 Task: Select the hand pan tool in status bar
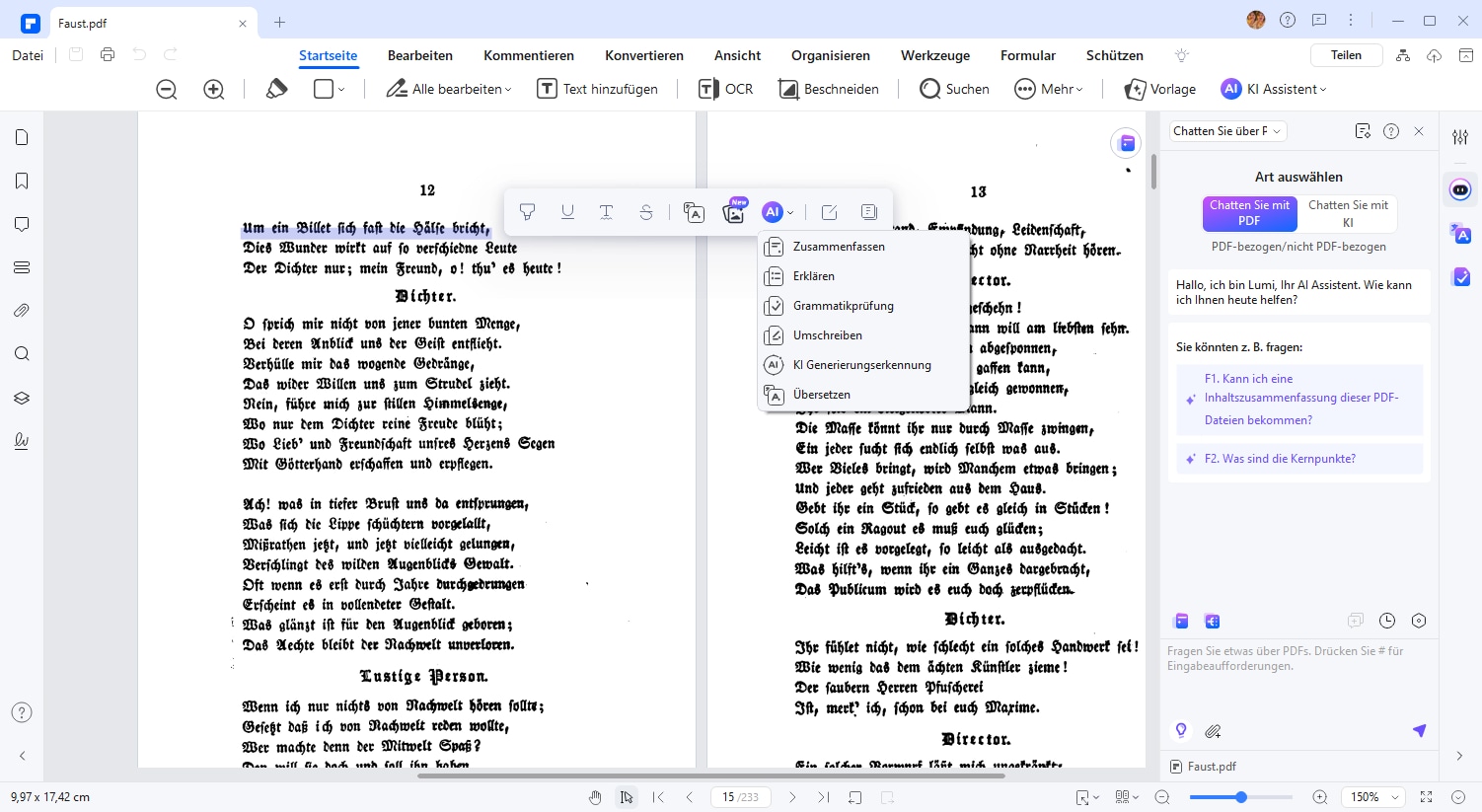[595, 797]
